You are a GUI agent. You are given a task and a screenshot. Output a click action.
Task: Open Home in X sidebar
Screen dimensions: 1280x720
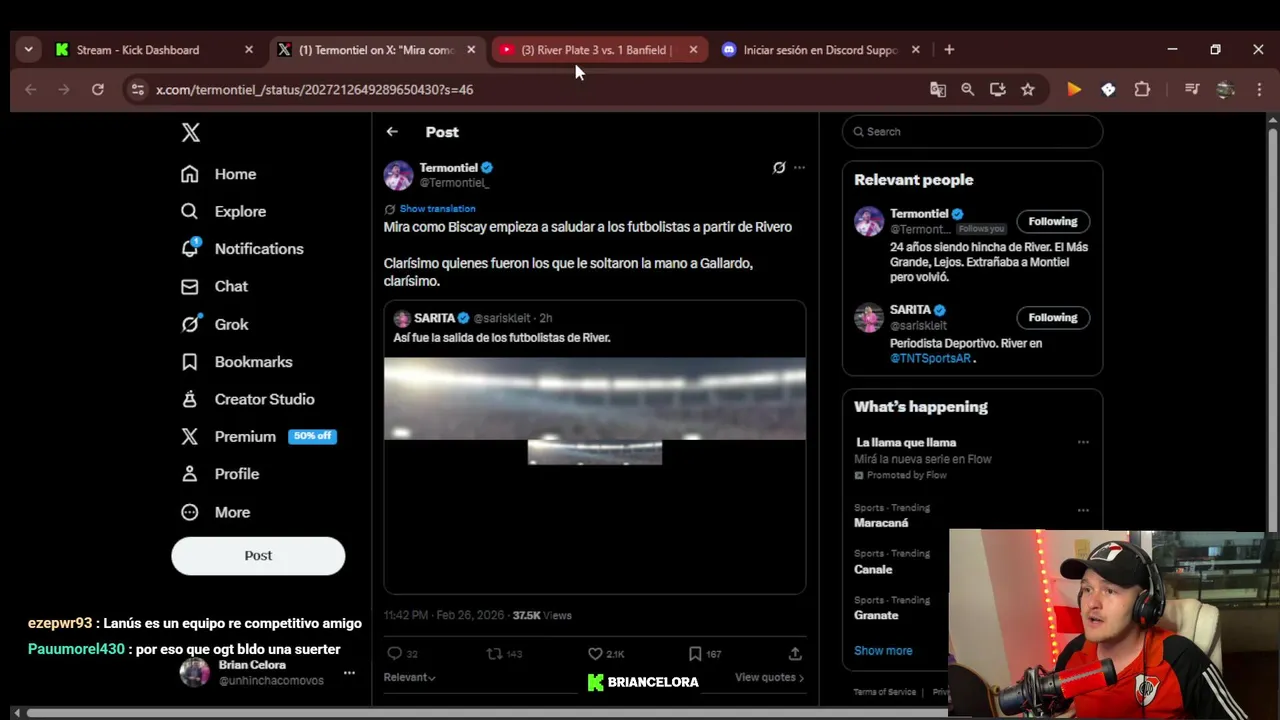pyautogui.click(x=218, y=174)
